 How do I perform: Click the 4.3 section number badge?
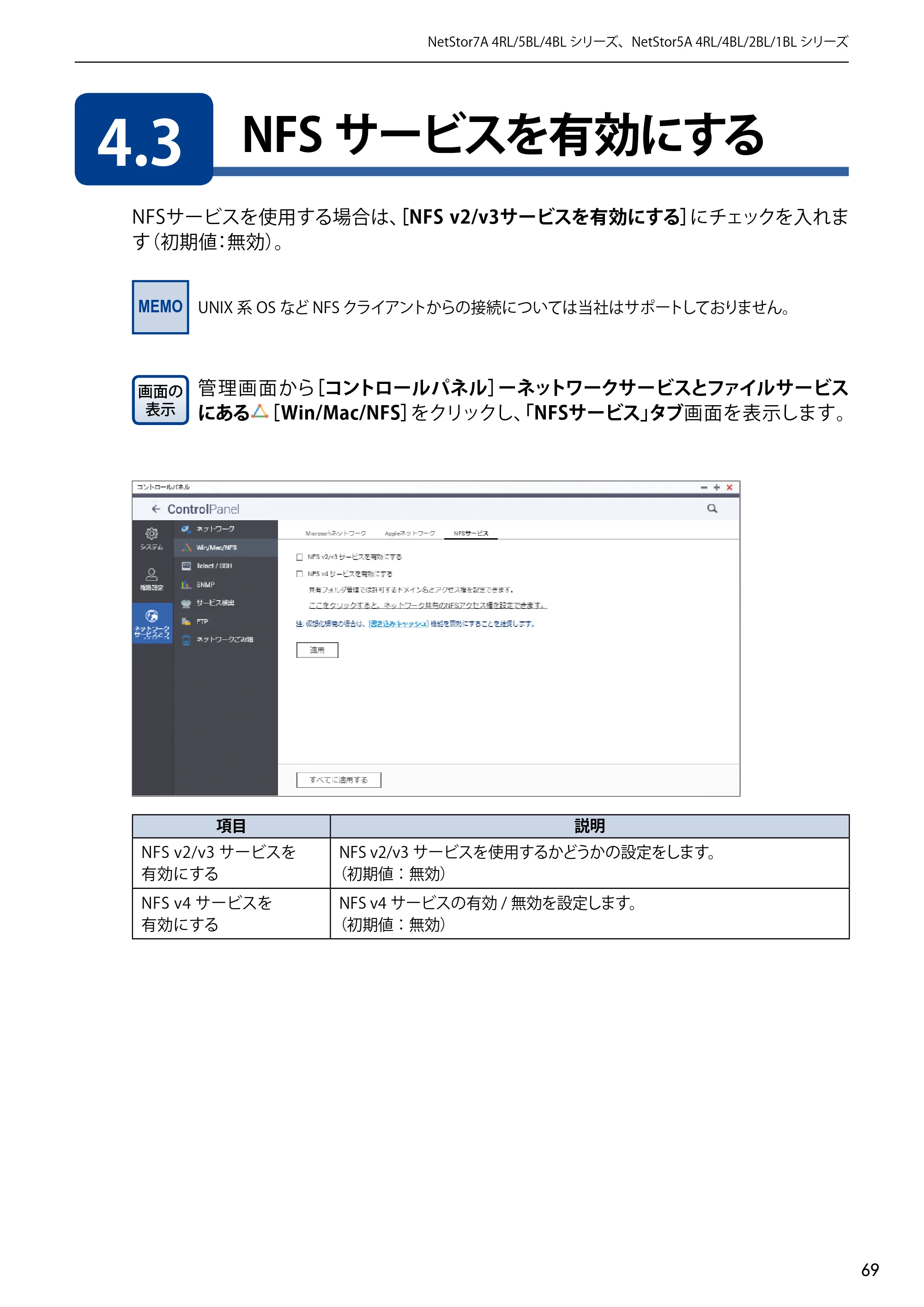(144, 140)
